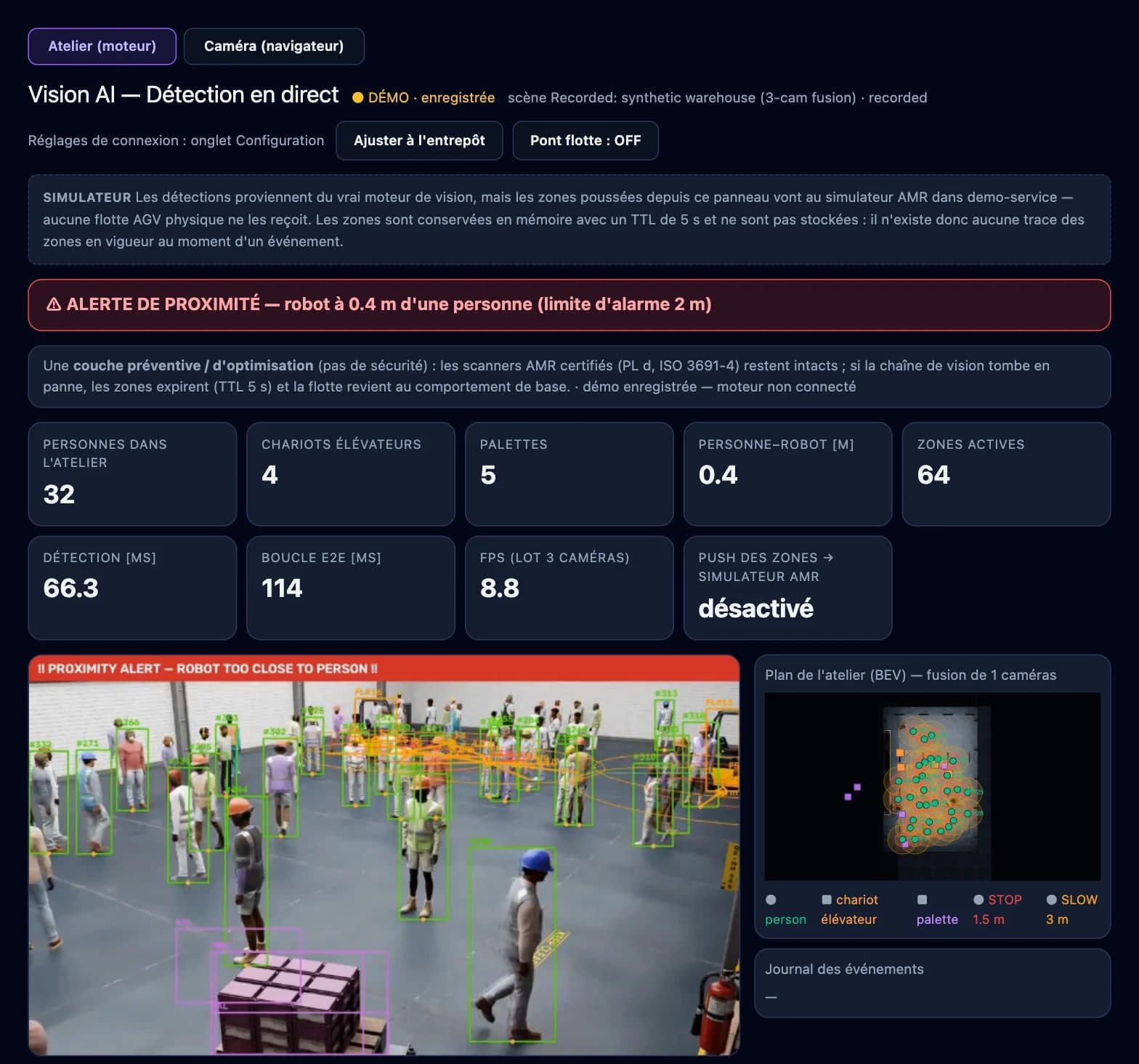Screen dimensions: 1139x1064
Task: Click the STOP 1.5 m legend dot
Action: tap(978, 900)
